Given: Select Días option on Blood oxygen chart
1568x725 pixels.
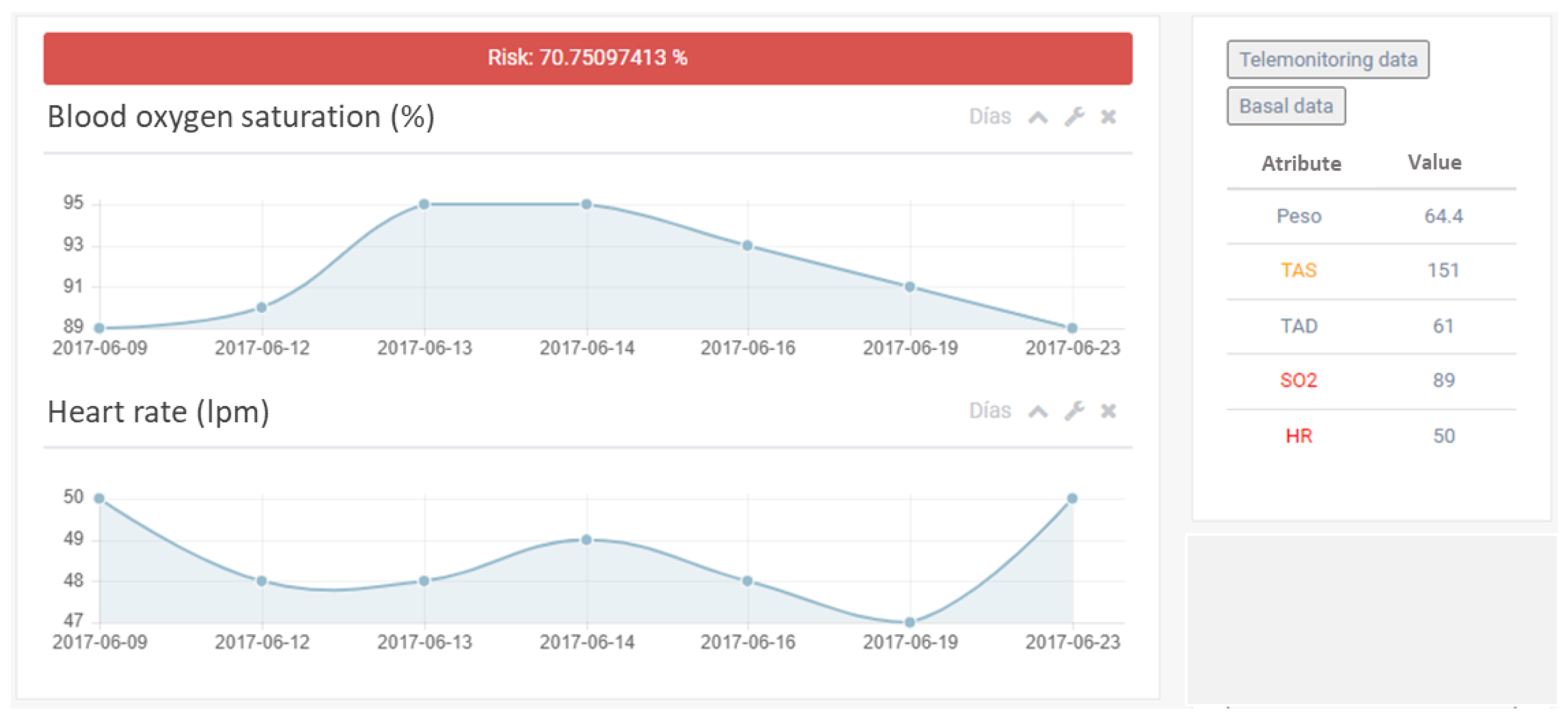Looking at the screenshot, I should point(990,117).
